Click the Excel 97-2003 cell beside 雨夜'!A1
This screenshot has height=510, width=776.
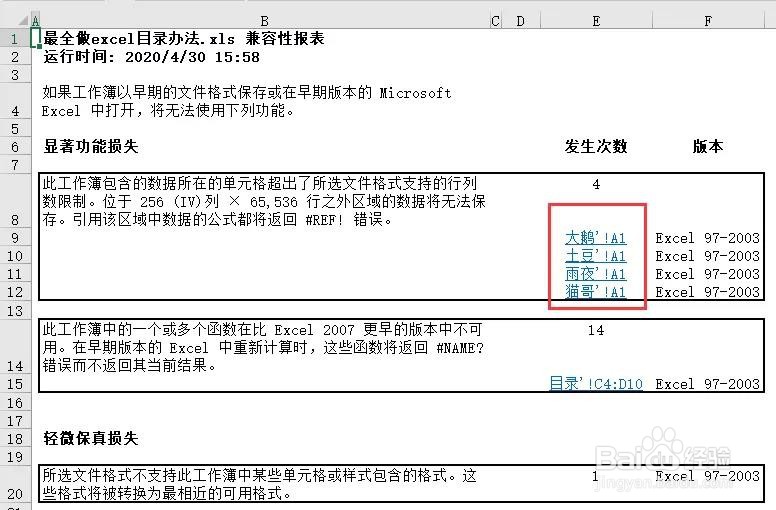708,274
